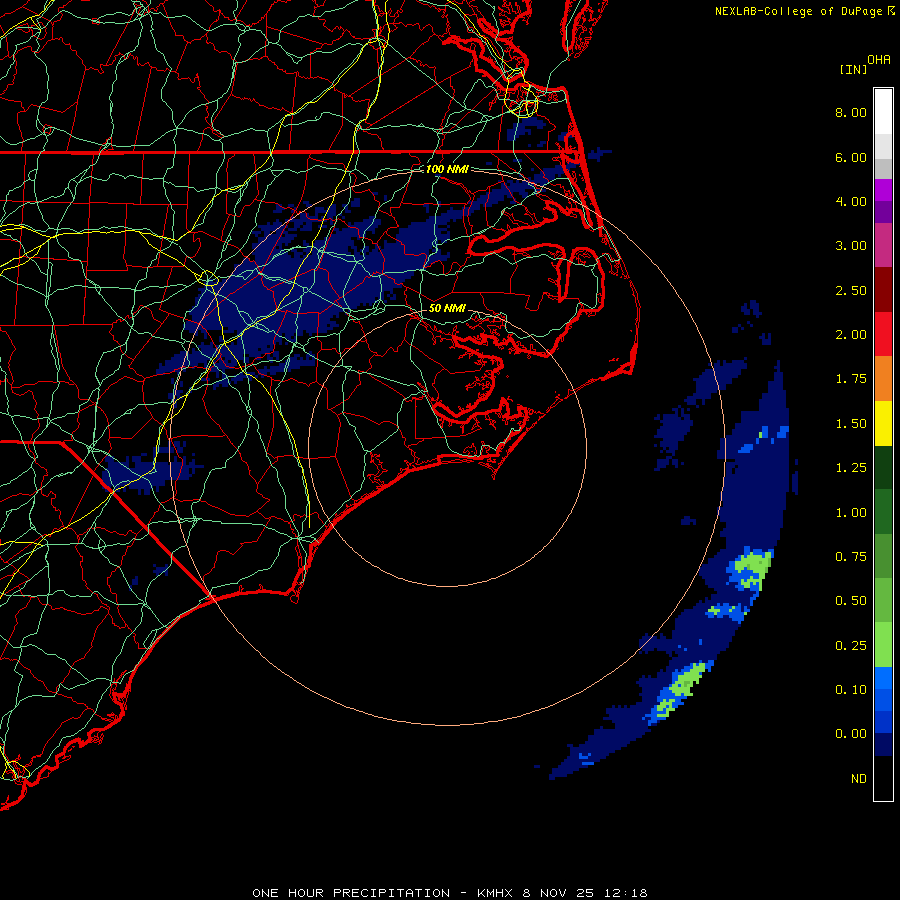Click the 2.00 legend value
The width and height of the screenshot is (900, 900).
(851, 335)
